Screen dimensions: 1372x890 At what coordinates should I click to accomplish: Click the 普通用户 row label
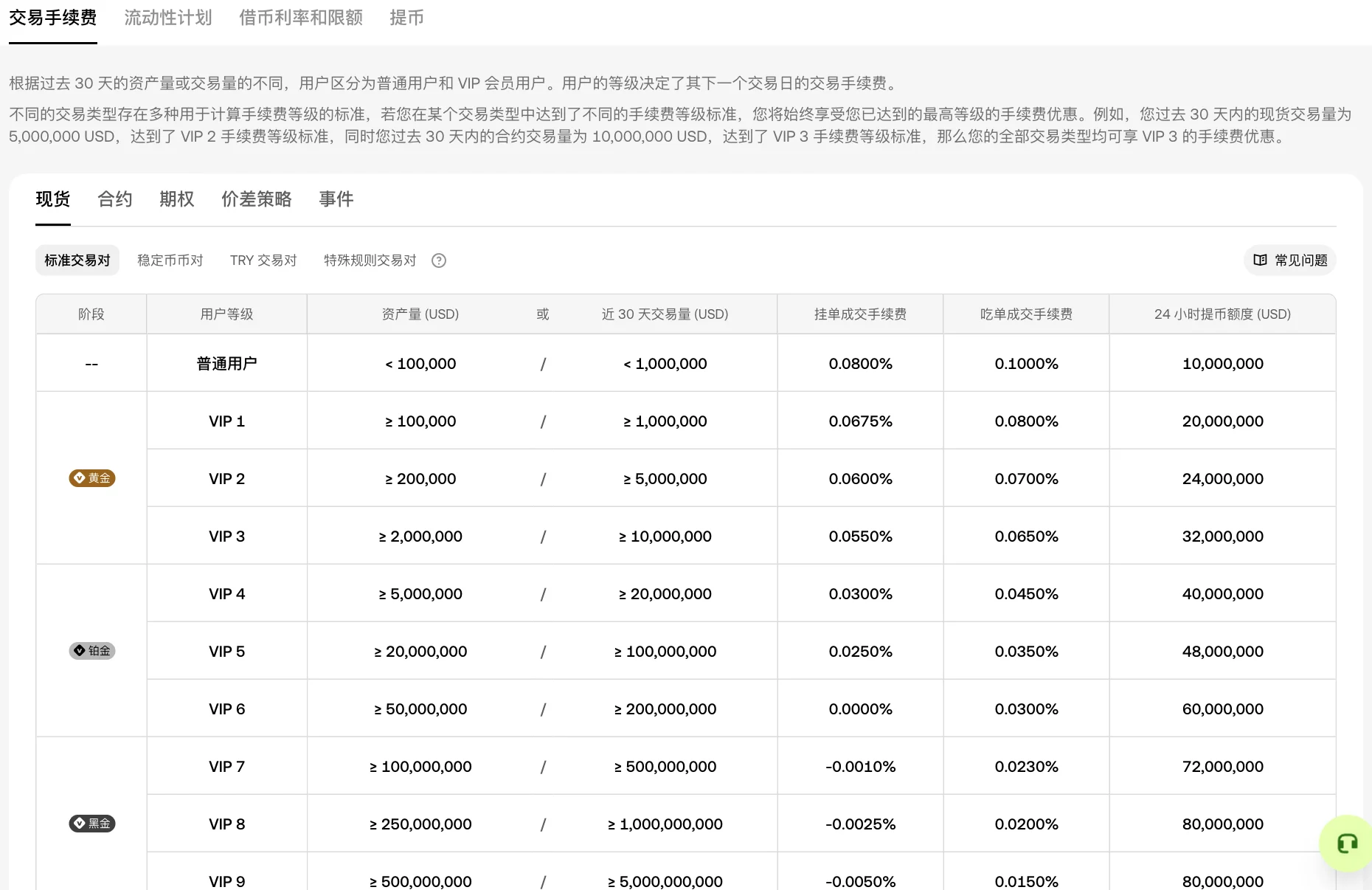pyautogui.click(x=226, y=364)
